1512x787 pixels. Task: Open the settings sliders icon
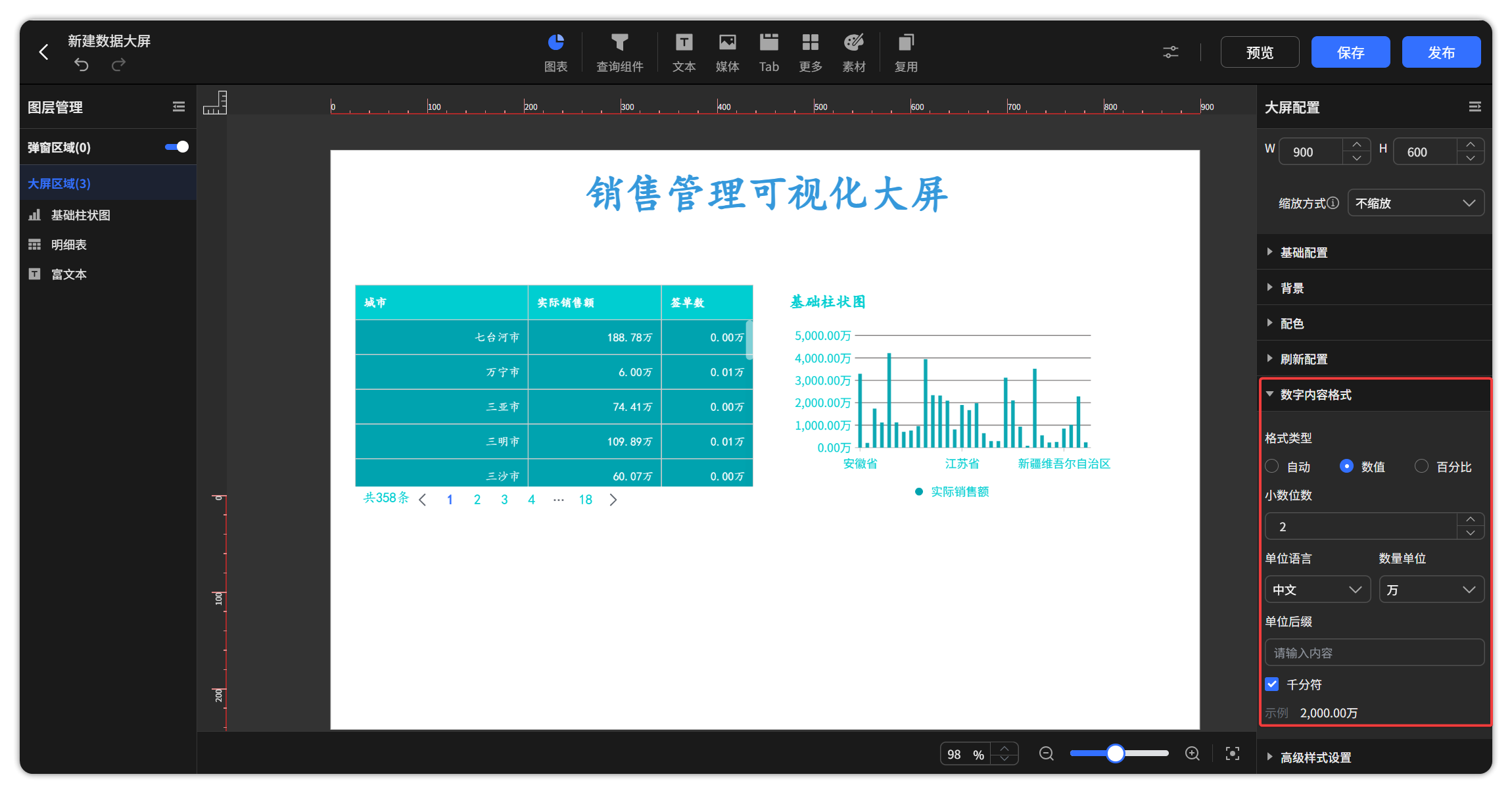(x=1171, y=52)
